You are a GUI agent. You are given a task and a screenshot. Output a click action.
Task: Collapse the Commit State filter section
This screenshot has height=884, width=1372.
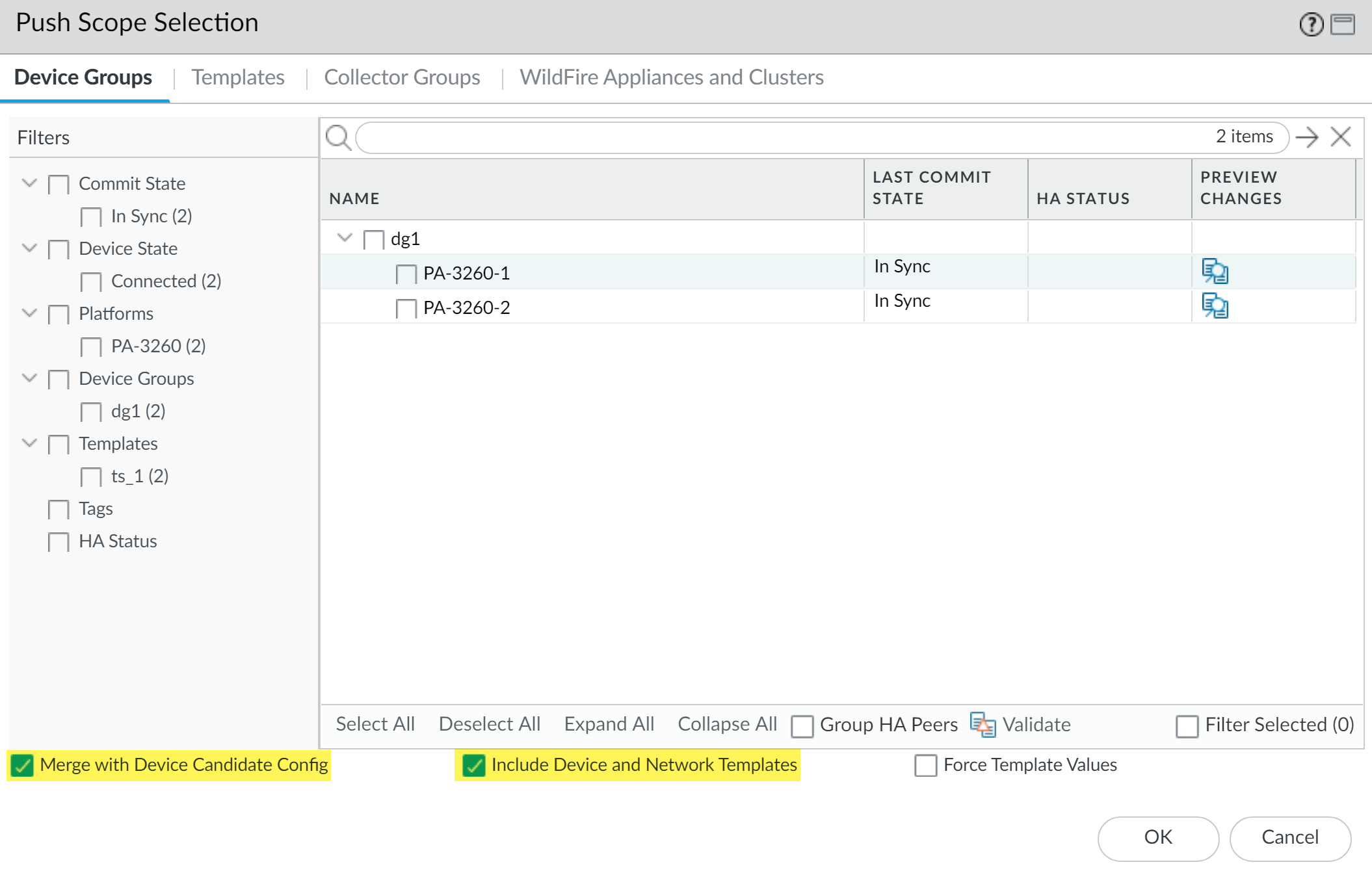click(29, 183)
